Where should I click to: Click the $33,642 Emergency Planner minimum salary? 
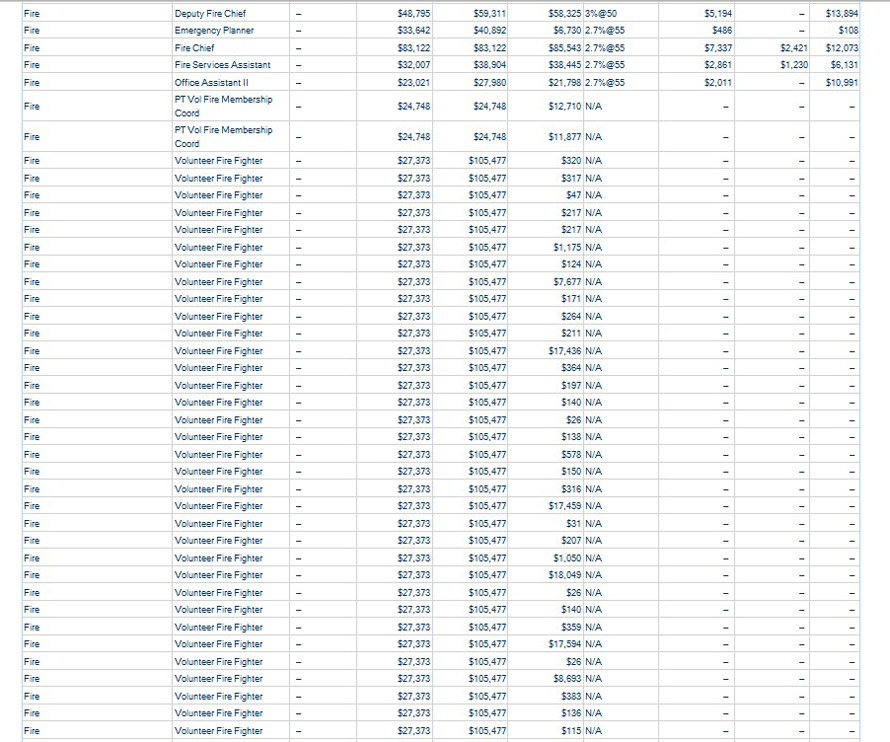414,30
